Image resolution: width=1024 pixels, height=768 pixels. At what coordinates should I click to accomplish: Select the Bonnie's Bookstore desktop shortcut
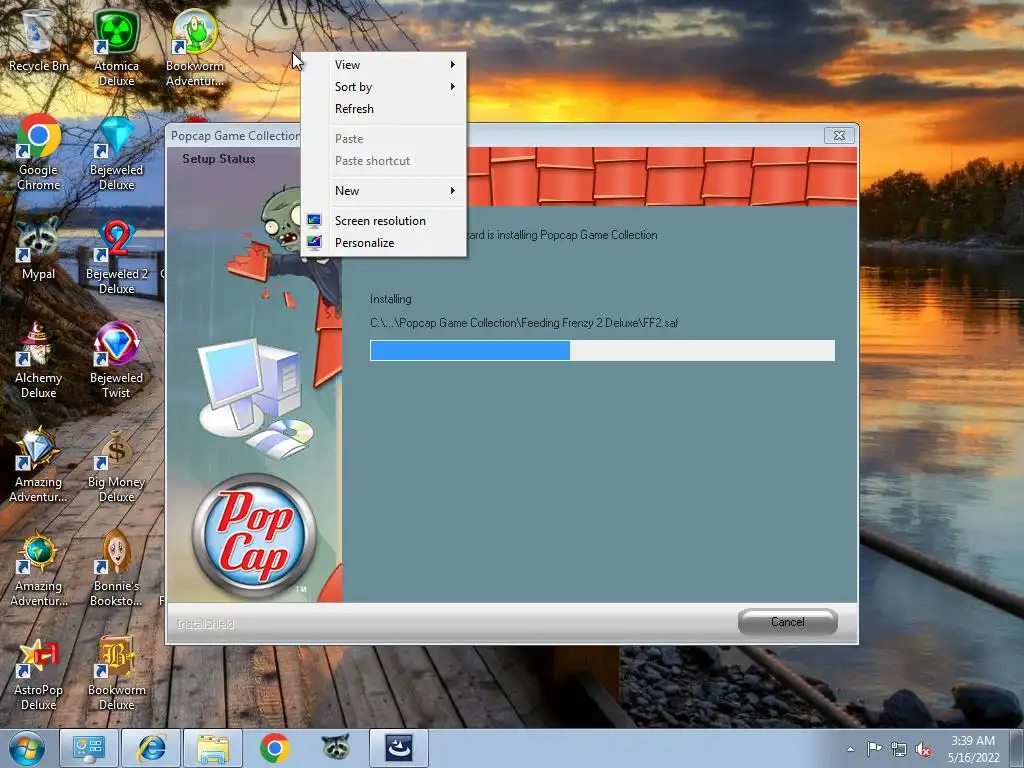point(116,568)
